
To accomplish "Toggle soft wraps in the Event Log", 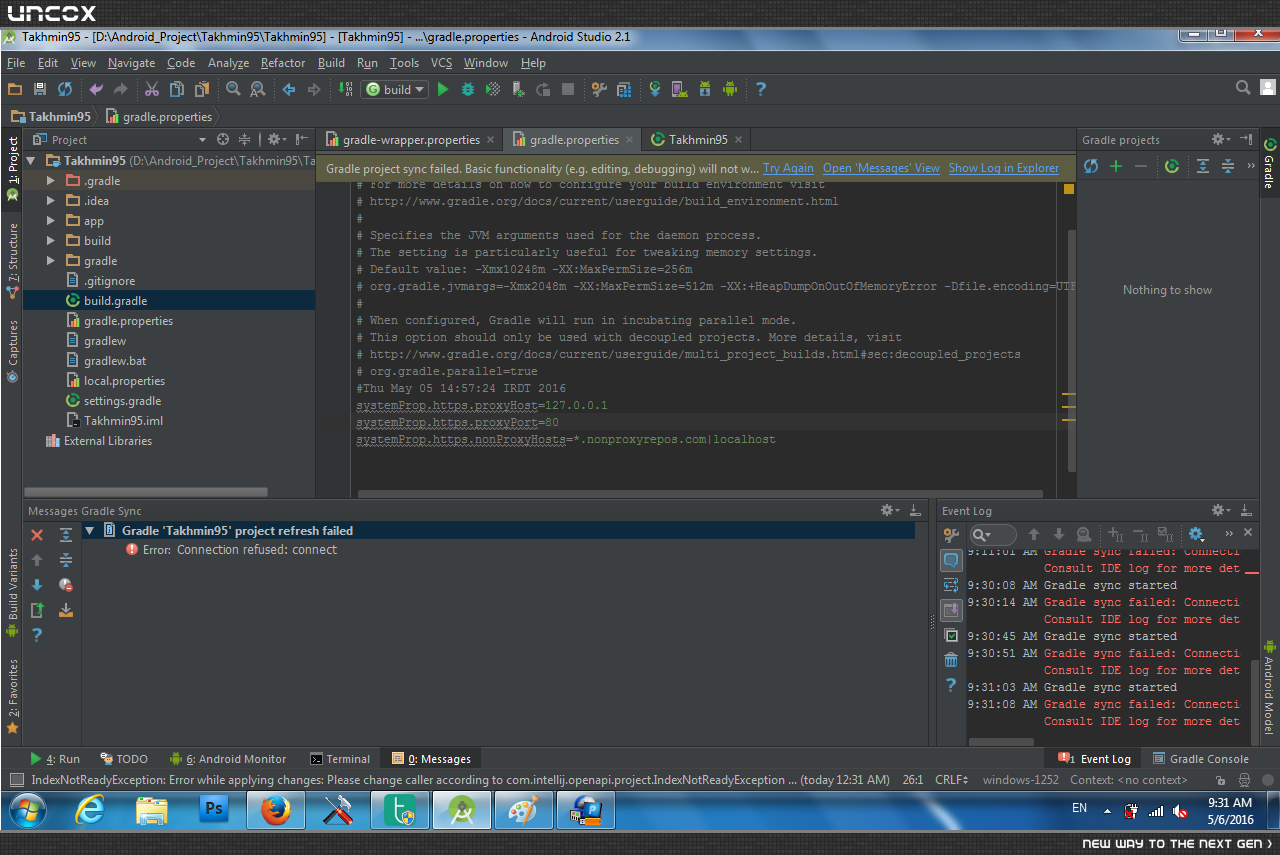I will (x=951, y=585).
